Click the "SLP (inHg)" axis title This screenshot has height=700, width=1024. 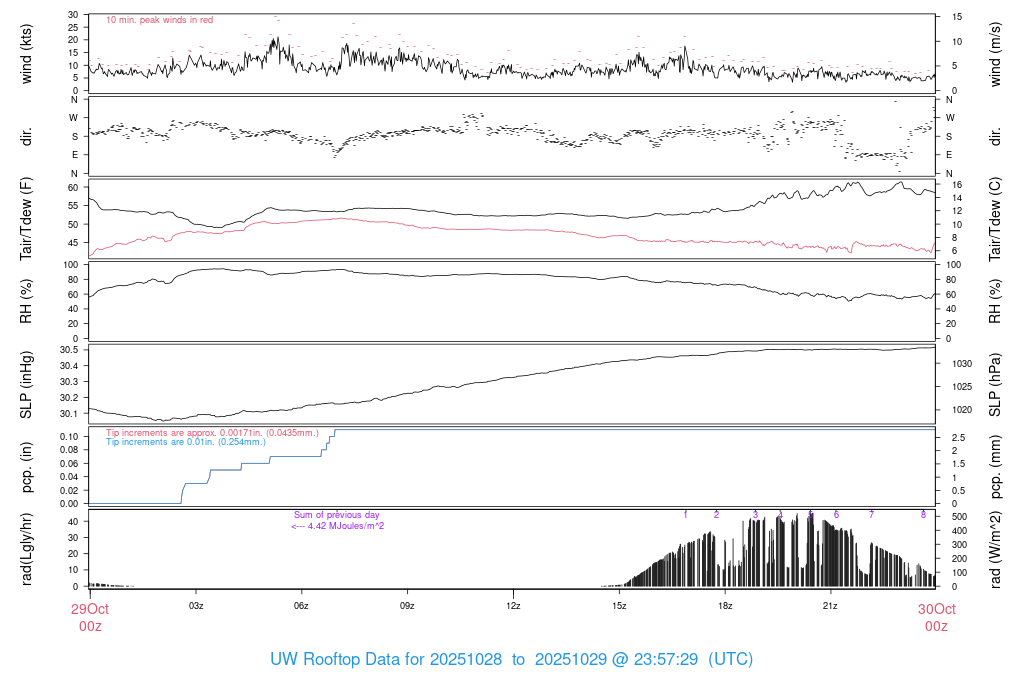point(28,385)
